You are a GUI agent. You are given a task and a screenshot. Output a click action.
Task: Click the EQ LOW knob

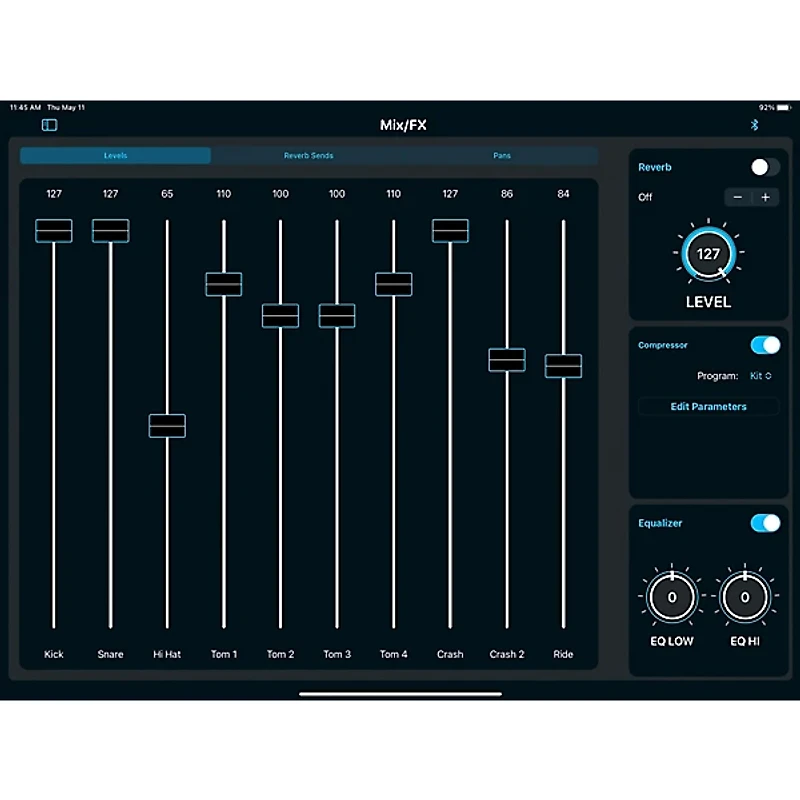click(671, 596)
